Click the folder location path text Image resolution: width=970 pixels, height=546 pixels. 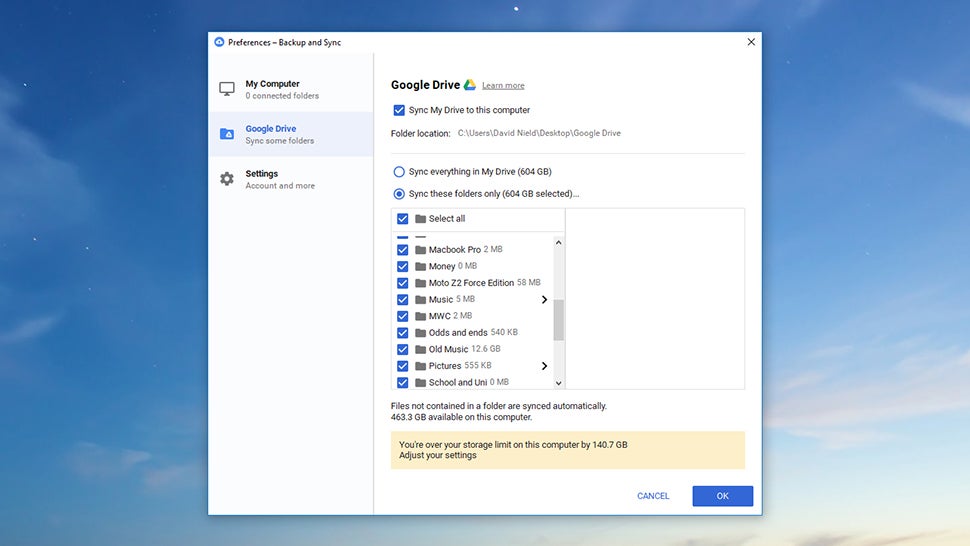tap(539, 133)
